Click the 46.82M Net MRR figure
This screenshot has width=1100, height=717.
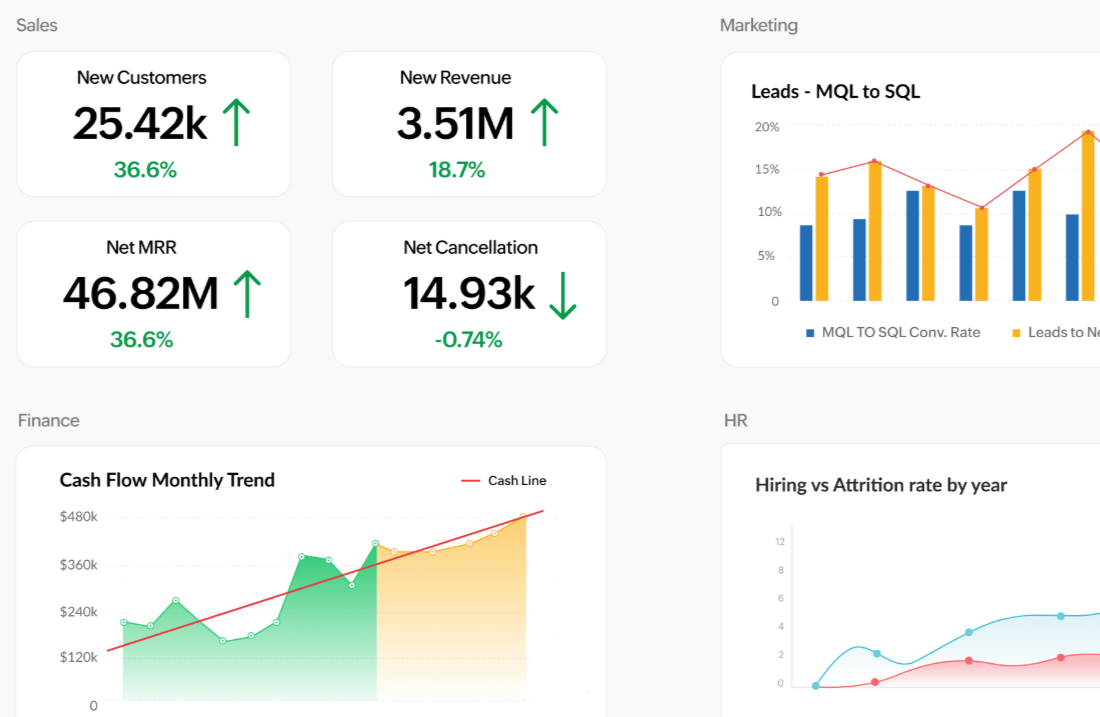pyautogui.click(x=141, y=294)
